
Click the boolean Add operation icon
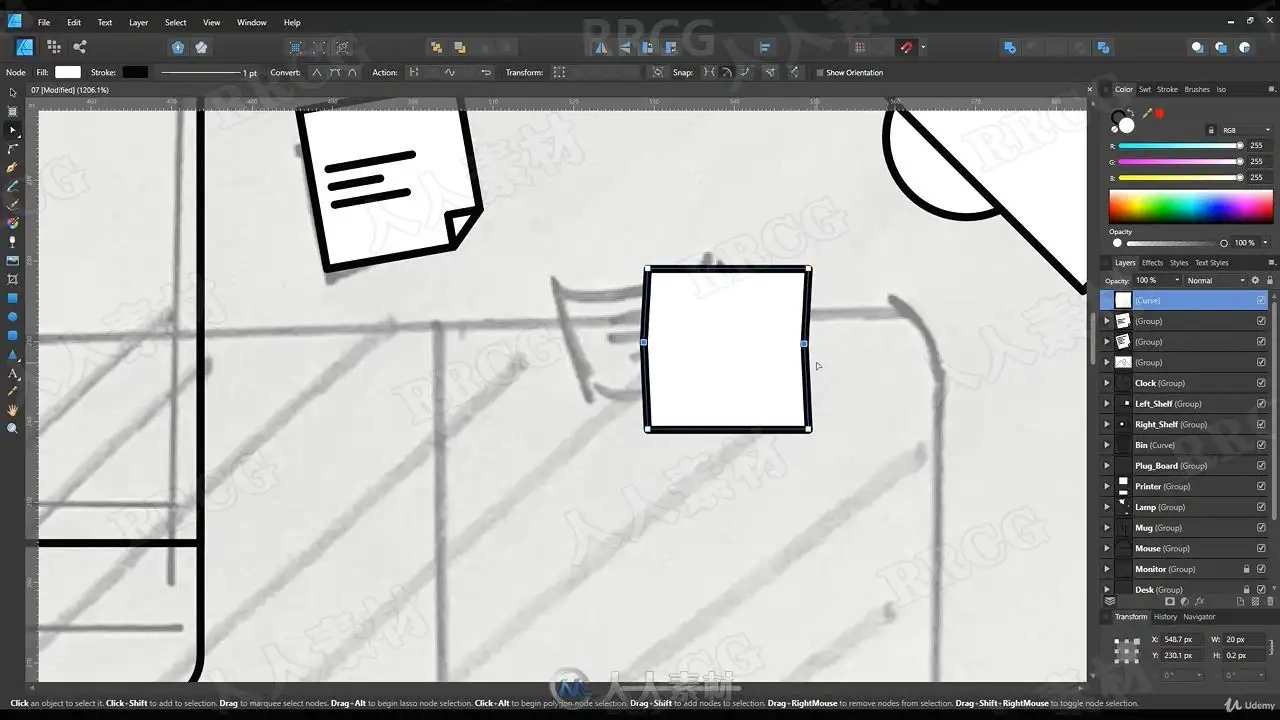pyautogui.click(x=1010, y=47)
